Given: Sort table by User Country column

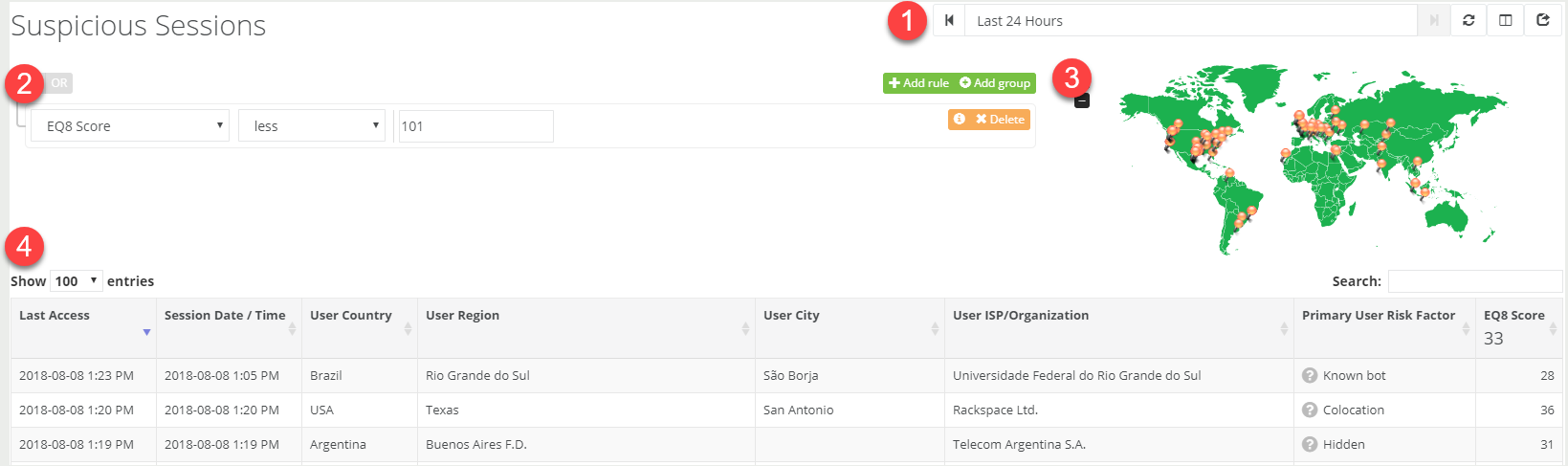Looking at the screenshot, I should coord(360,328).
